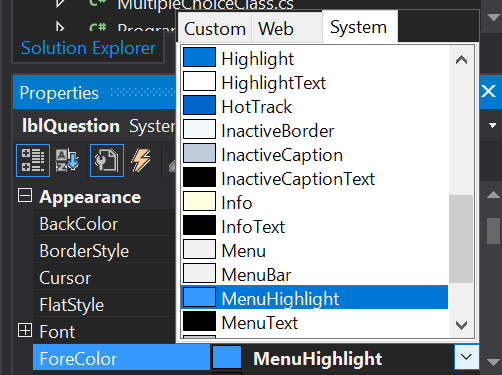Close the Properties panel
The image size is (502, 375).
click(489, 91)
